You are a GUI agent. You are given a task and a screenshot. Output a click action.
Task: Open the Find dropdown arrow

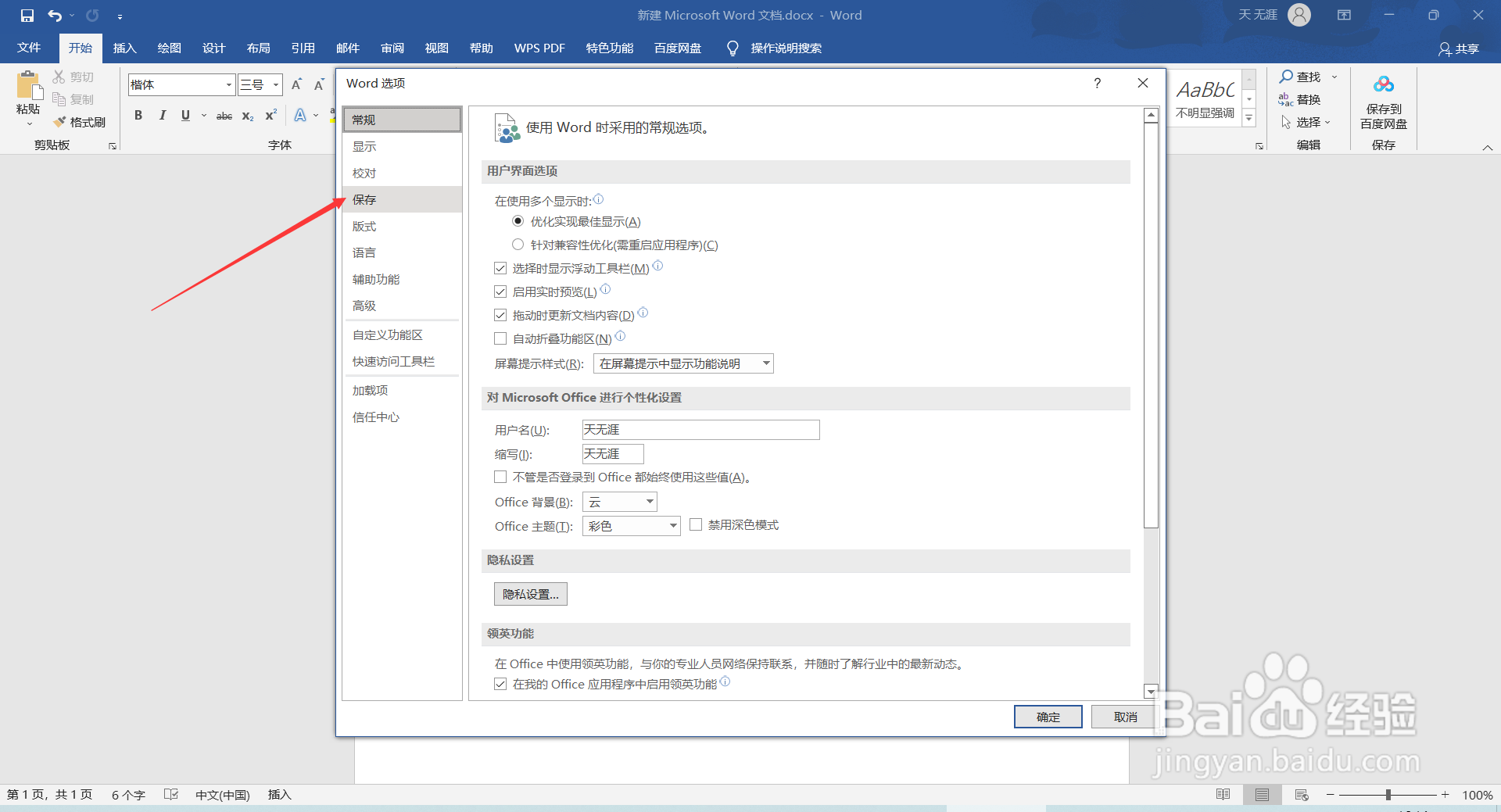click(x=1334, y=77)
